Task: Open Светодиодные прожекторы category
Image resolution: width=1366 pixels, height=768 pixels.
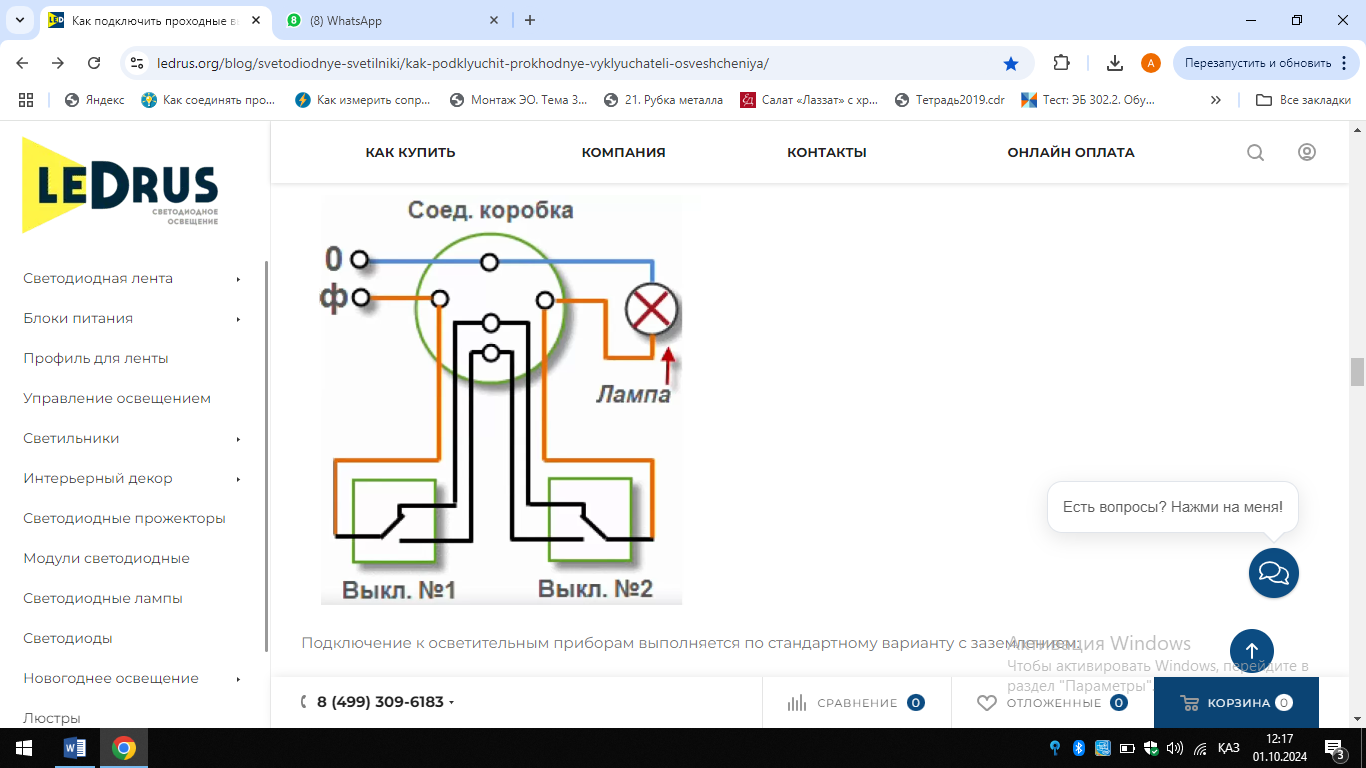Action: (x=124, y=519)
